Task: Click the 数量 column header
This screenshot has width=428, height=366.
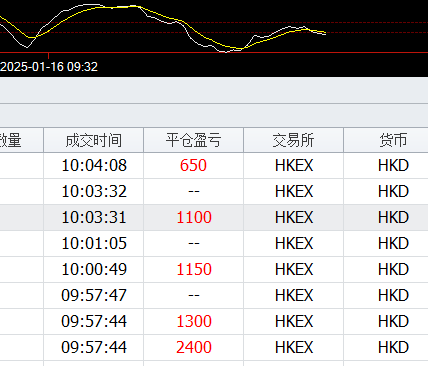Action: (x=21, y=140)
